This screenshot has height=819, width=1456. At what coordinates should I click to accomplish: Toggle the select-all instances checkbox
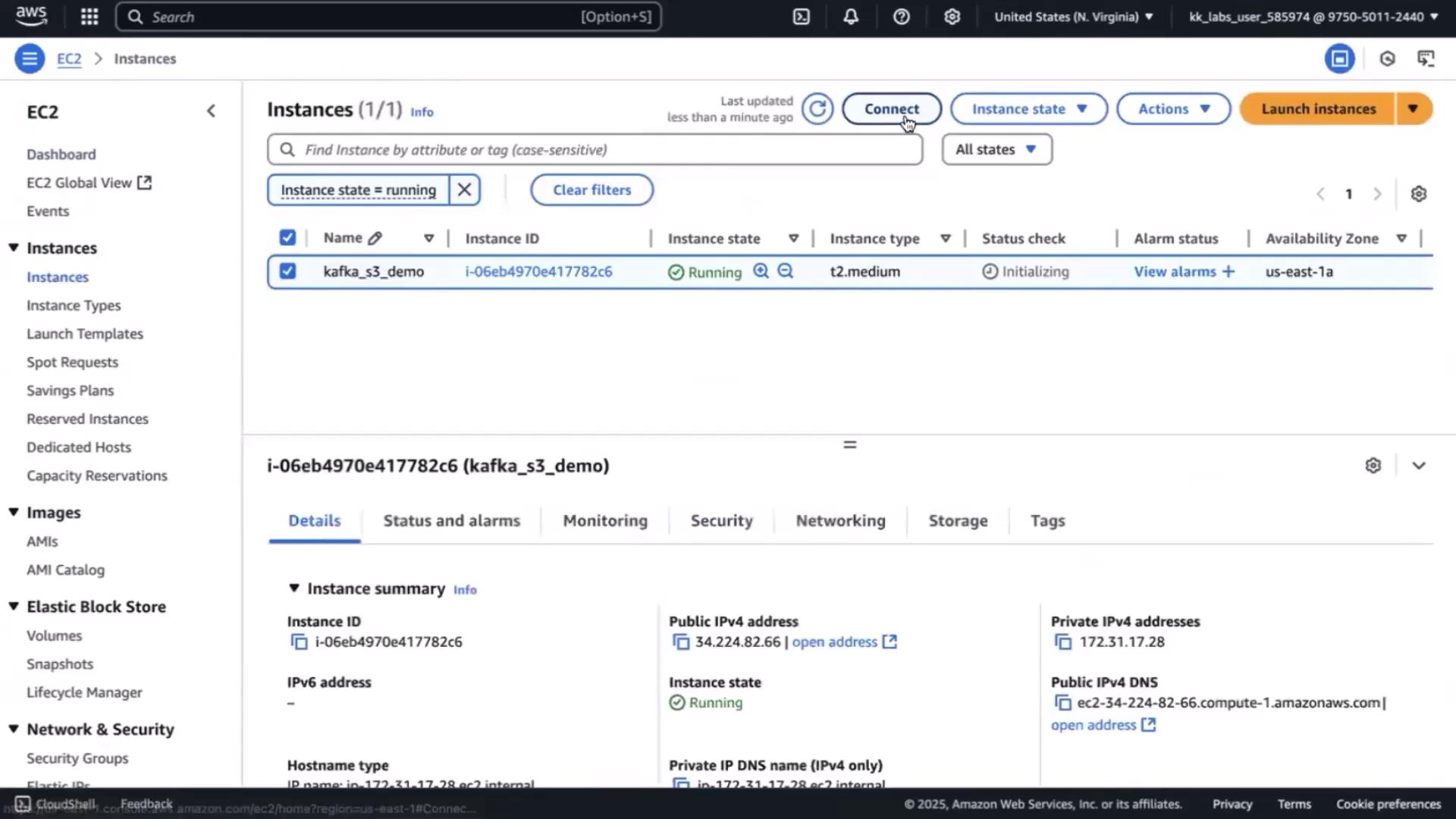(x=287, y=238)
